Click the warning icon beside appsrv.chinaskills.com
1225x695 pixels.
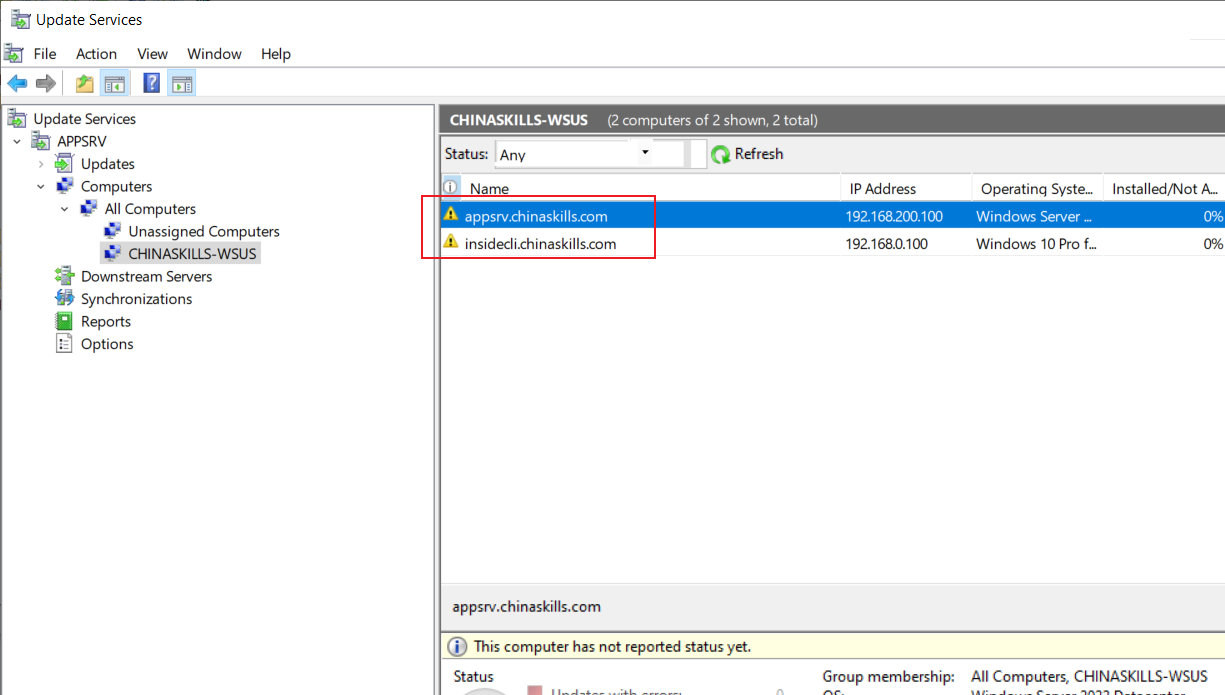click(x=451, y=215)
